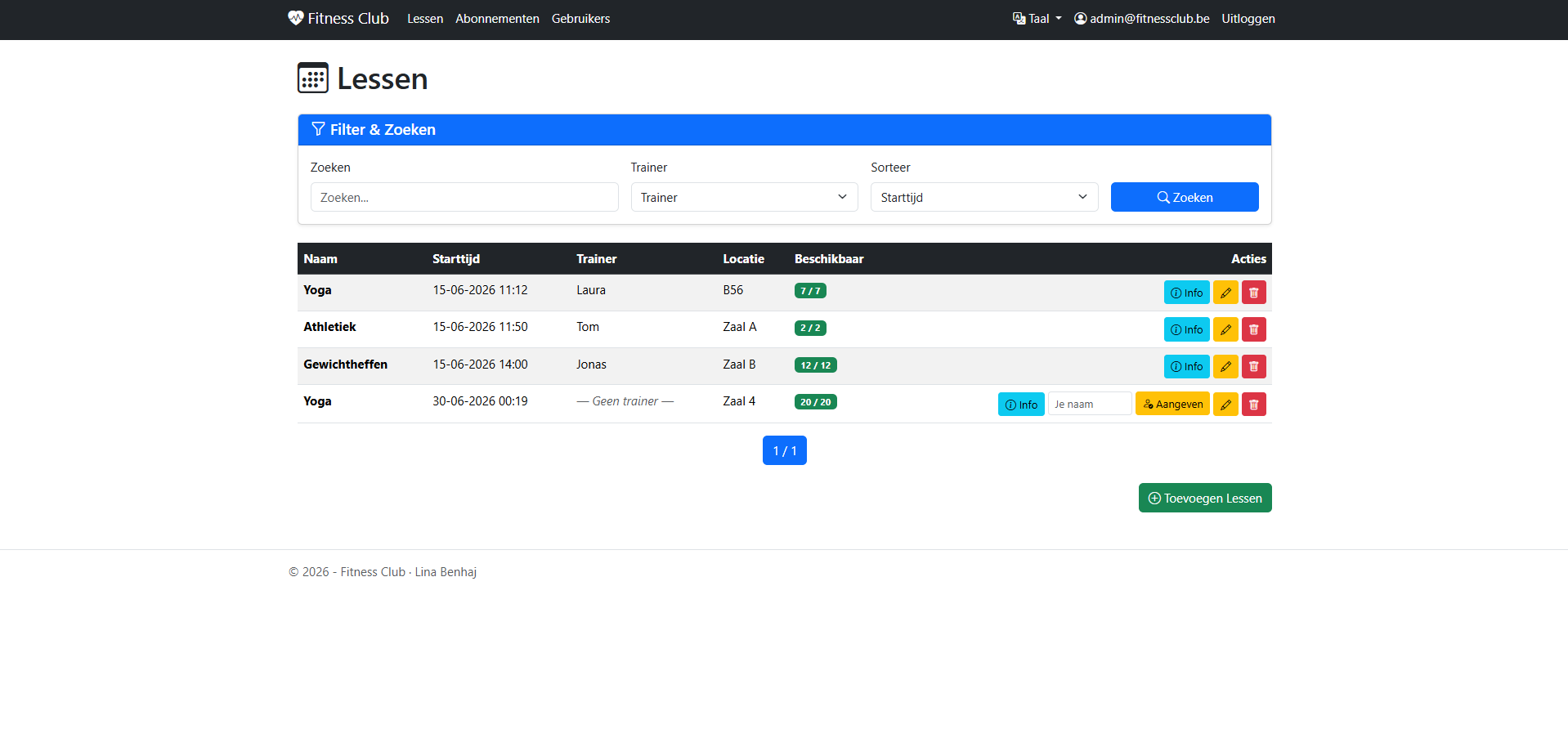The height and width of the screenshot is (738, 1568).
Task: Click the 20 / 20 availability badge
Action: pos(815,402)
